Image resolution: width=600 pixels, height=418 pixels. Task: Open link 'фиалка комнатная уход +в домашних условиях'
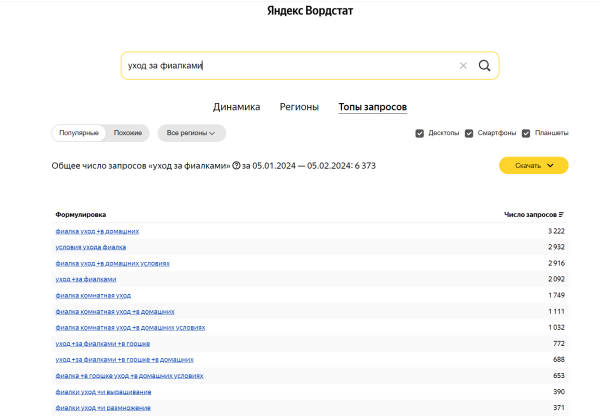pos(130,328)
